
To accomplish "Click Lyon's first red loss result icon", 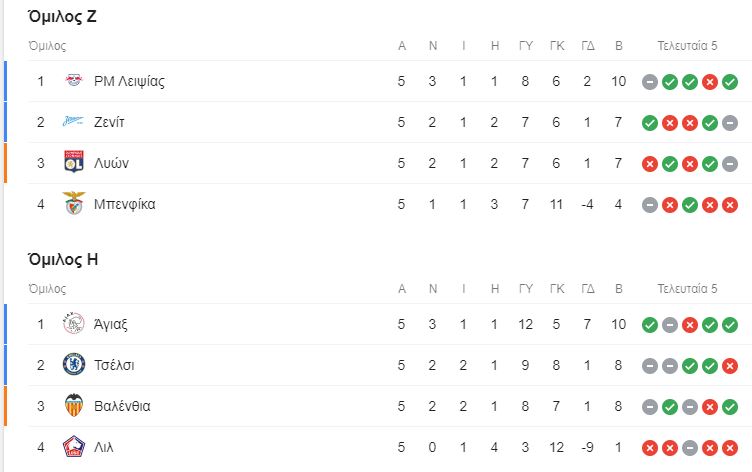I will 650,164.
